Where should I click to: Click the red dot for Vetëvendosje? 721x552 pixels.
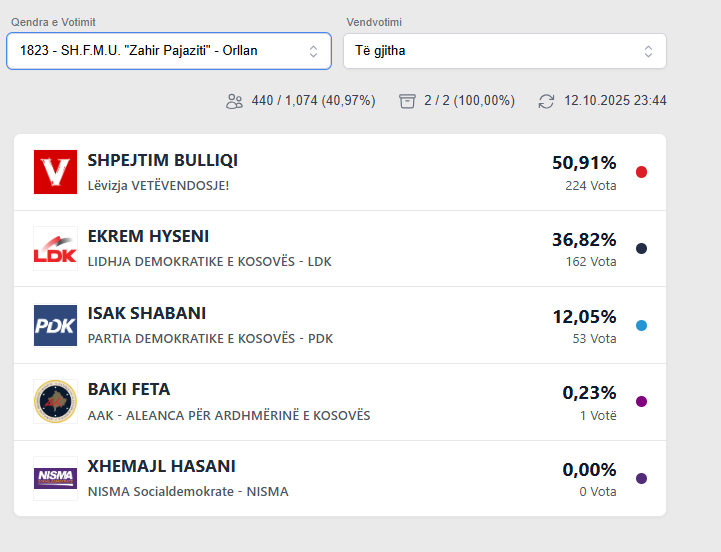[641, 172]
